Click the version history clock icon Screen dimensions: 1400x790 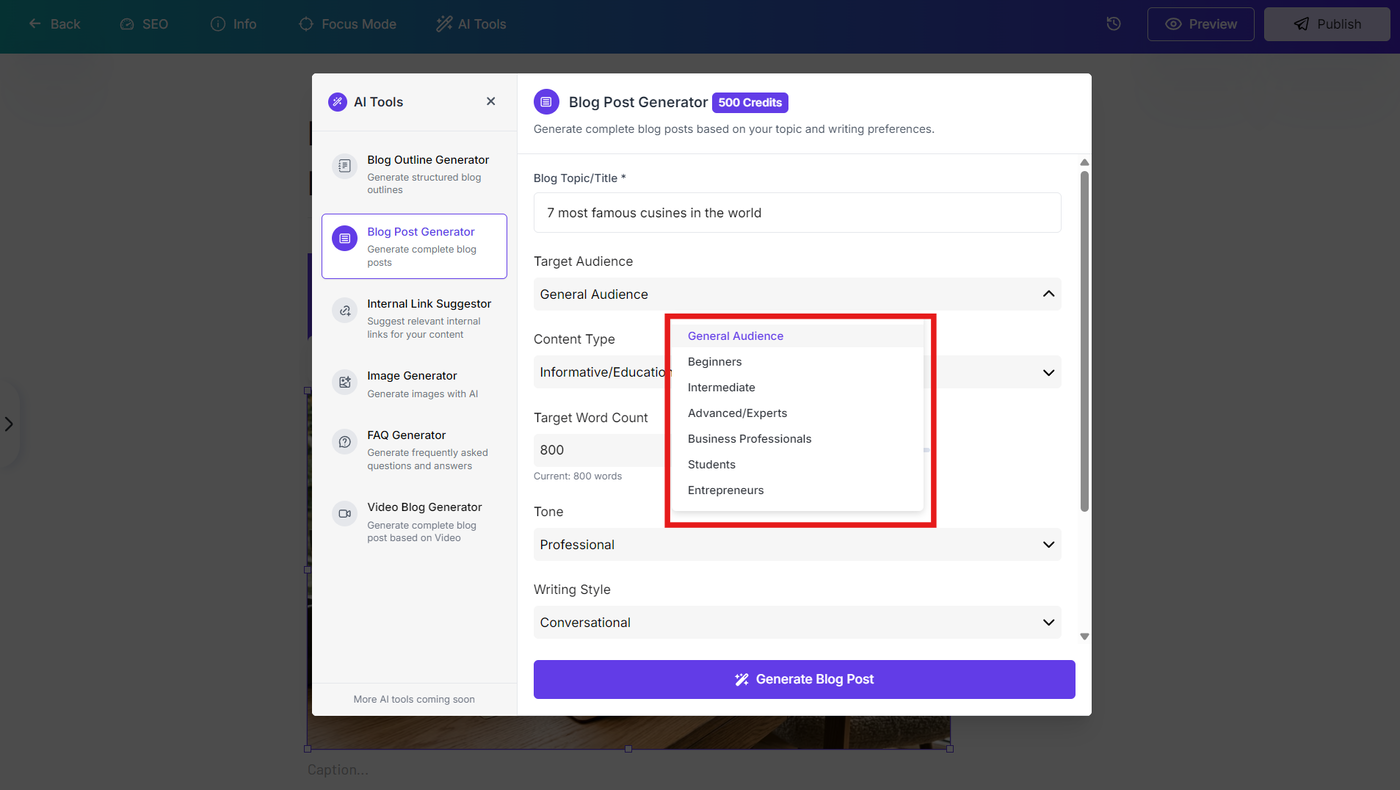[1114, 24]
